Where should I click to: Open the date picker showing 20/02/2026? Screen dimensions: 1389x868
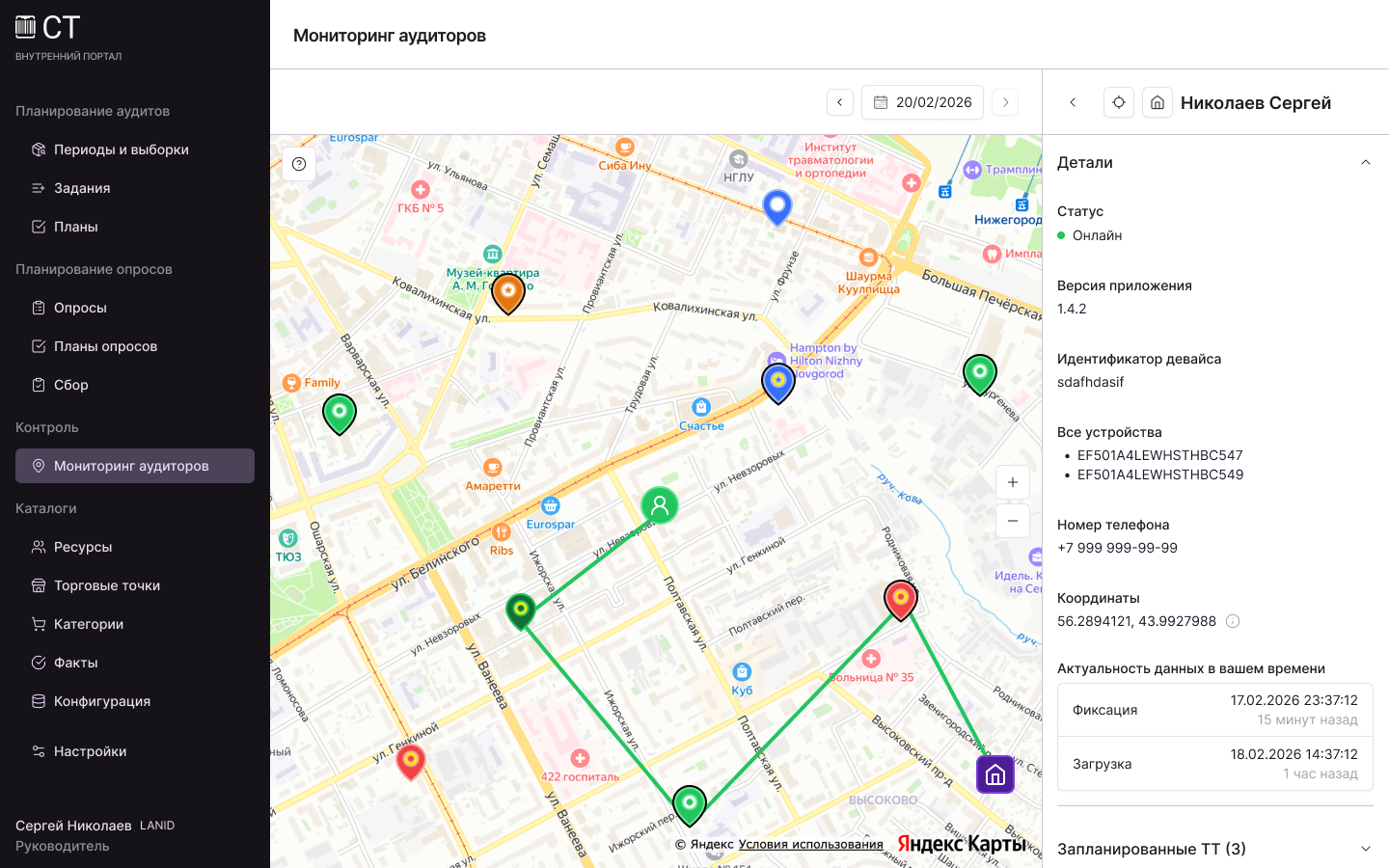(x=922, y=102)
